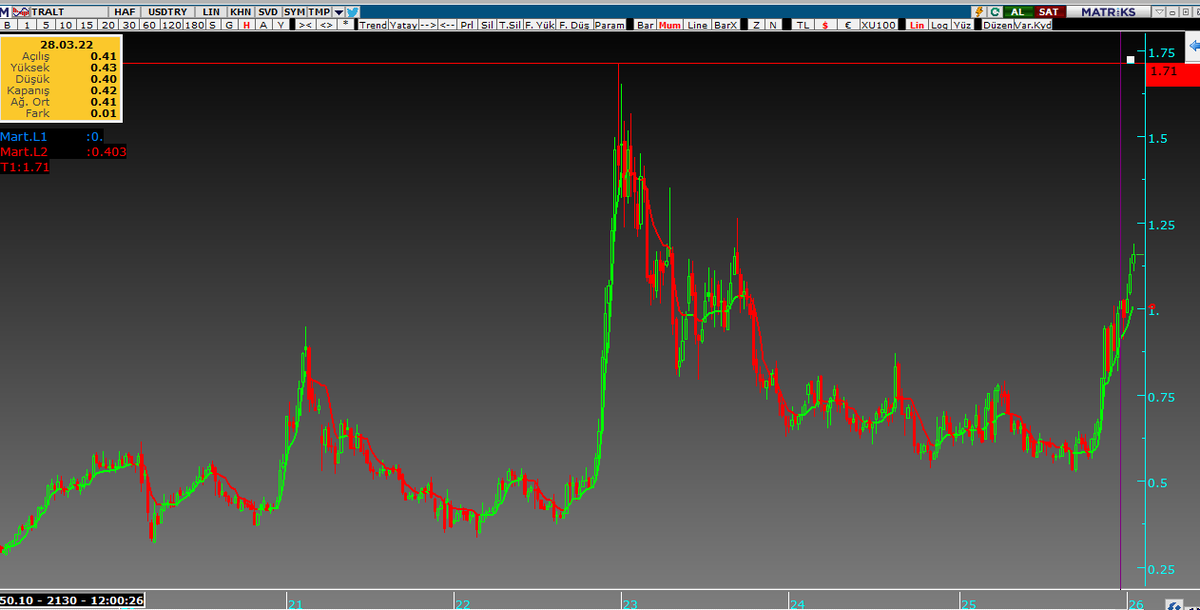Screen dimensions: 1200x610
Task: Select the G daily period button
Action: [229, 24]
